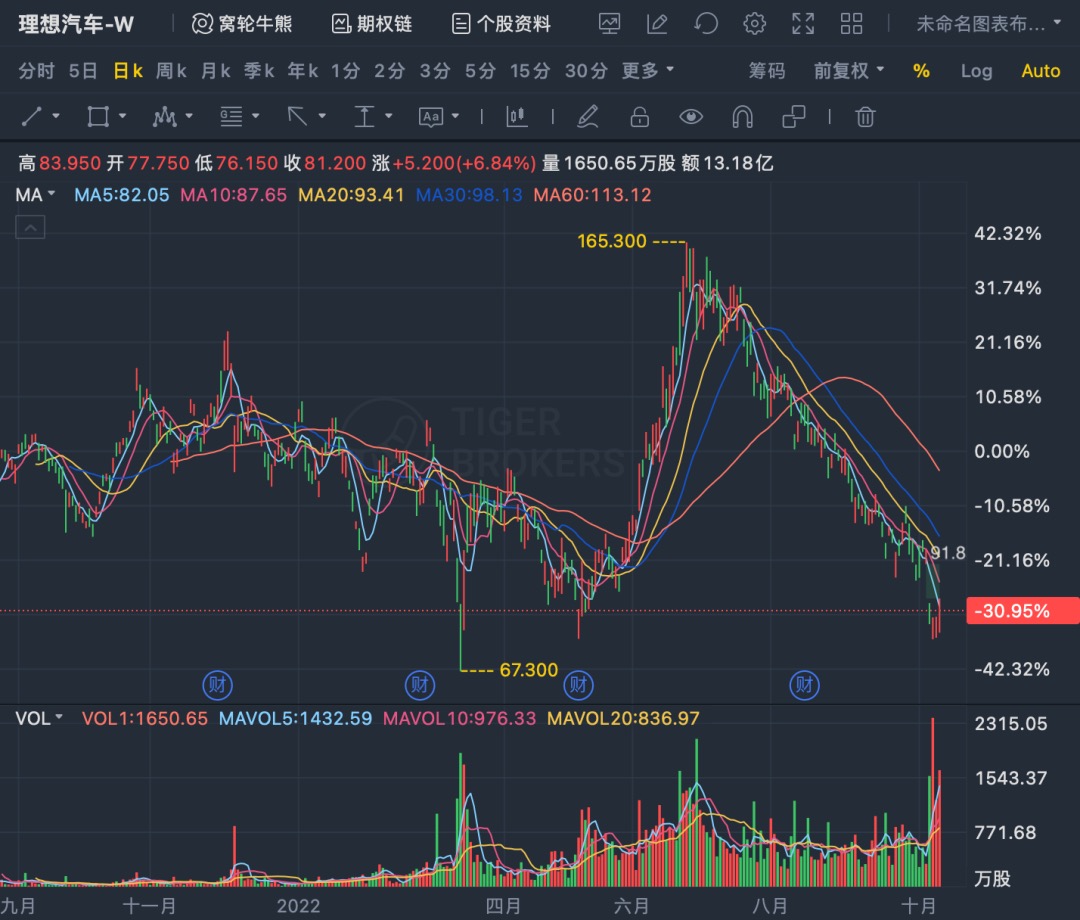
Task: Enter fullscreen chart mode
Action: click(802, 23)
